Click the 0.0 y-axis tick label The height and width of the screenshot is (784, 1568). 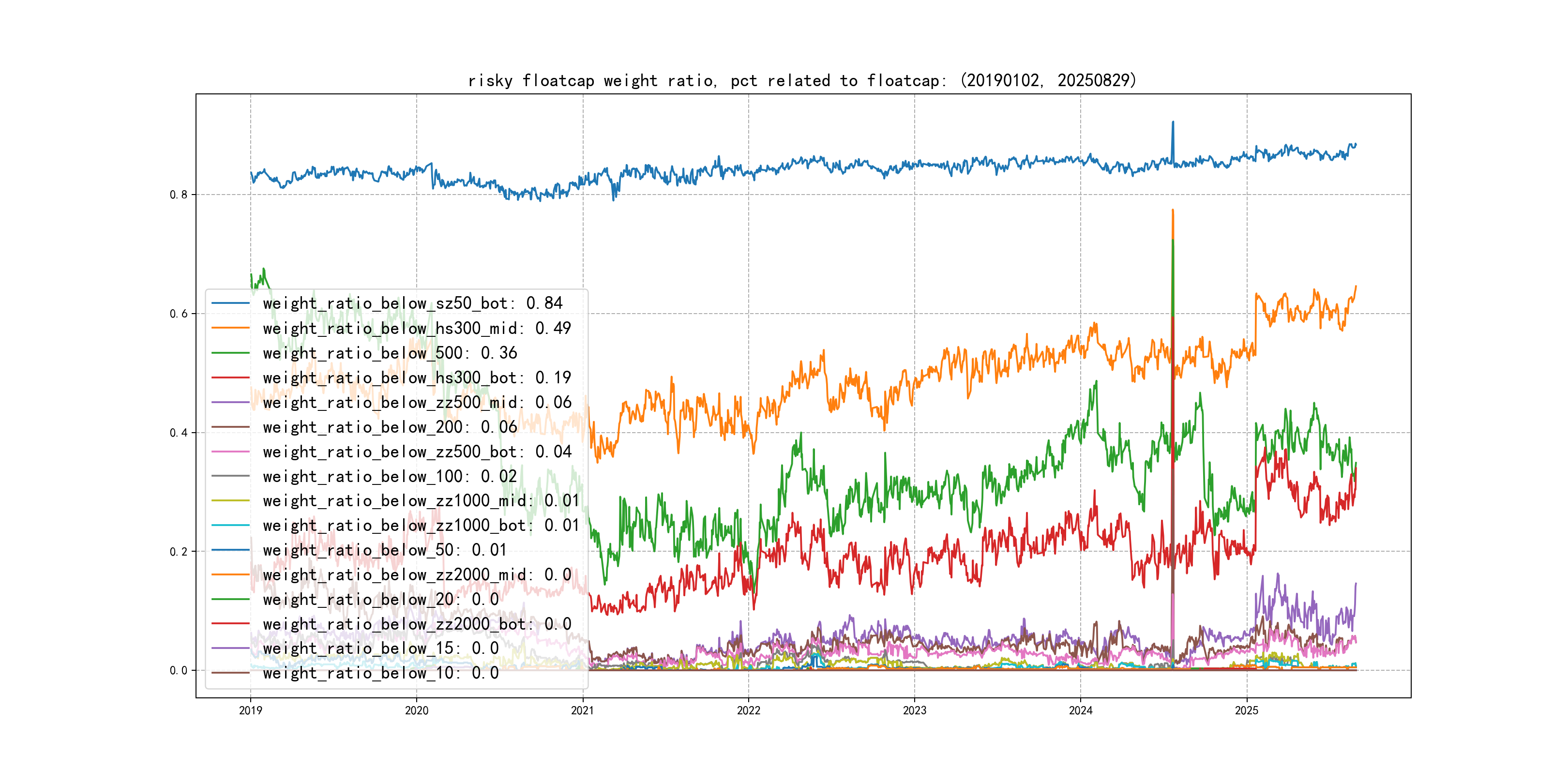(179, 670)
